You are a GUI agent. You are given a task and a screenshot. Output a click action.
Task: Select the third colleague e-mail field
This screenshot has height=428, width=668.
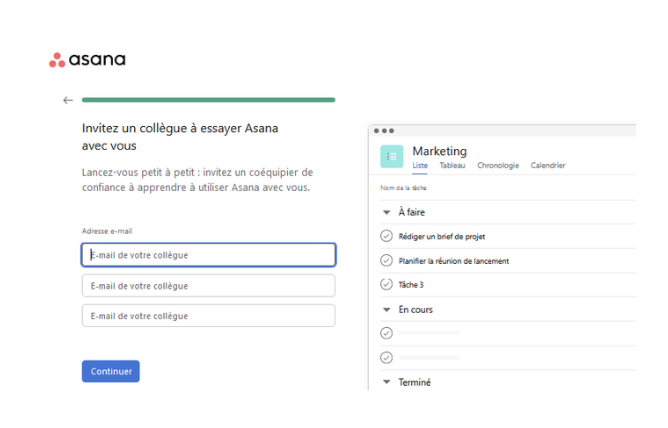208,316
